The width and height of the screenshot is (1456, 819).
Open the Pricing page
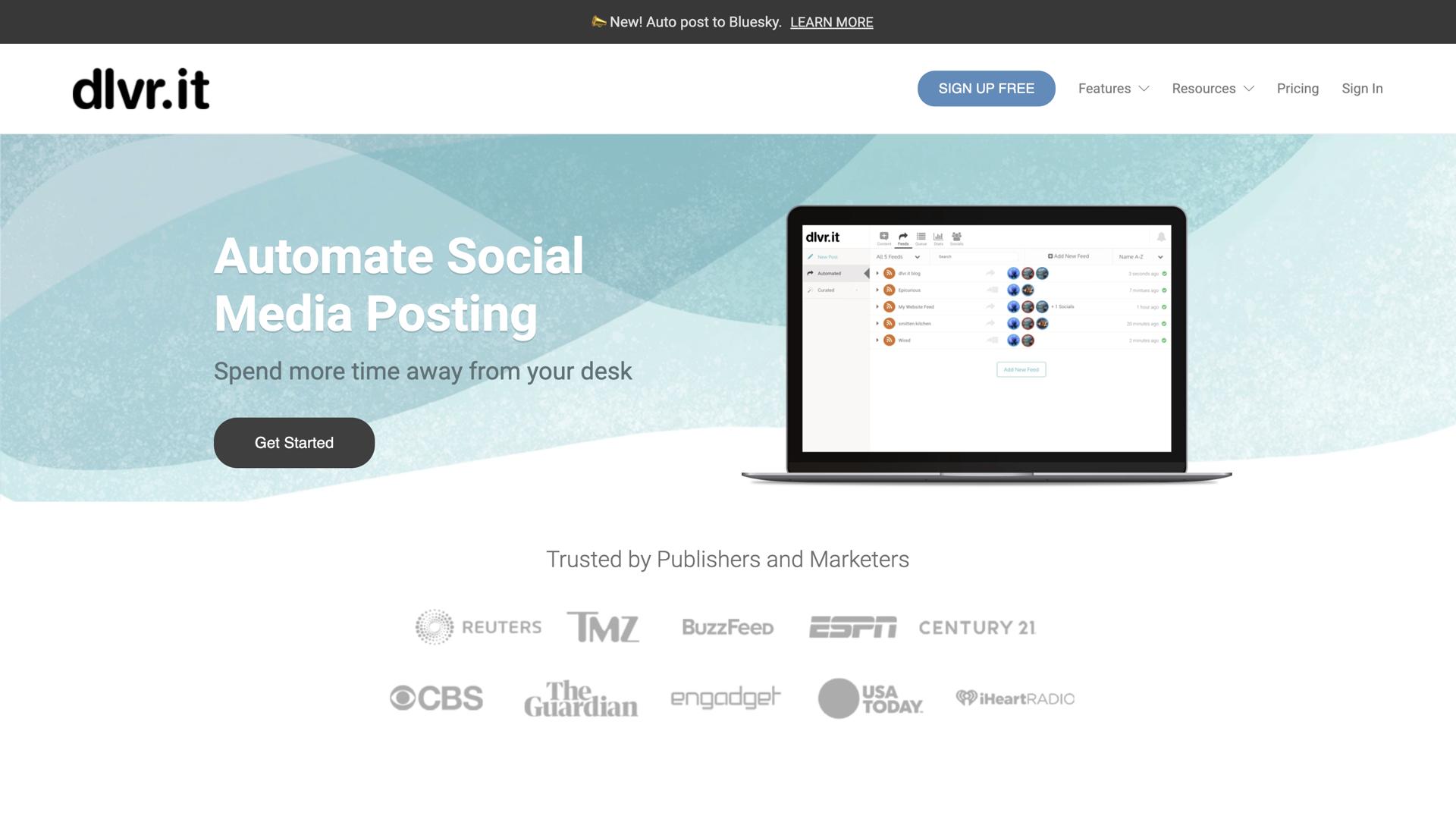pos(1298,89)
